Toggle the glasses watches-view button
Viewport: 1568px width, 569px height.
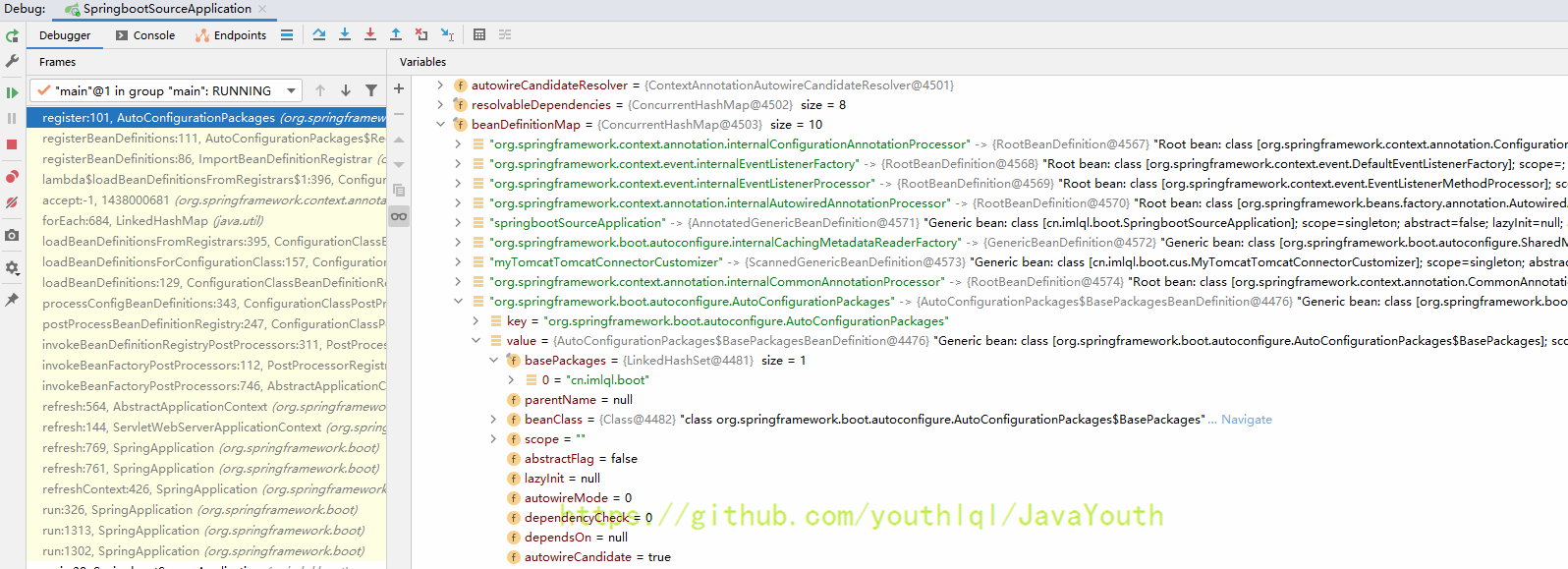399,216
